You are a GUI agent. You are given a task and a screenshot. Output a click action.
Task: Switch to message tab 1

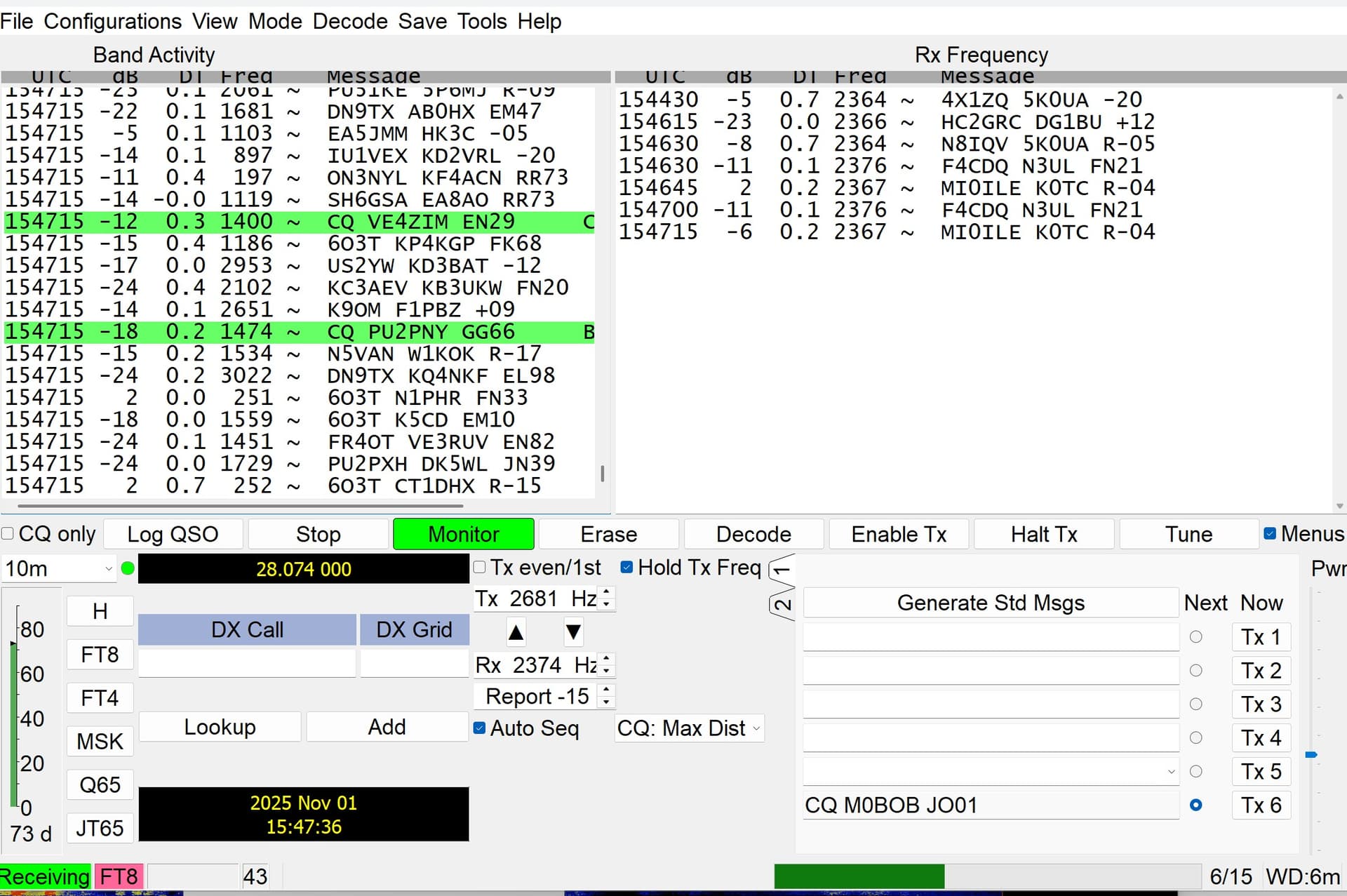pyautogui.click(x=782, y=569)
